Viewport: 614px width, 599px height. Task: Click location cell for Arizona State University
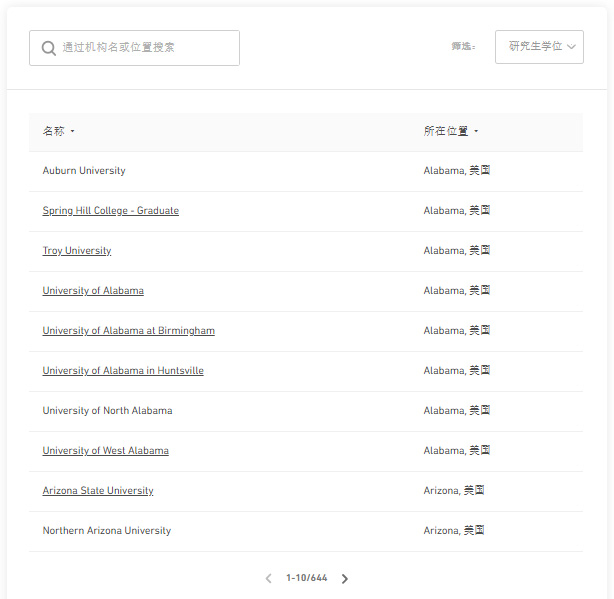click(454, 490)
